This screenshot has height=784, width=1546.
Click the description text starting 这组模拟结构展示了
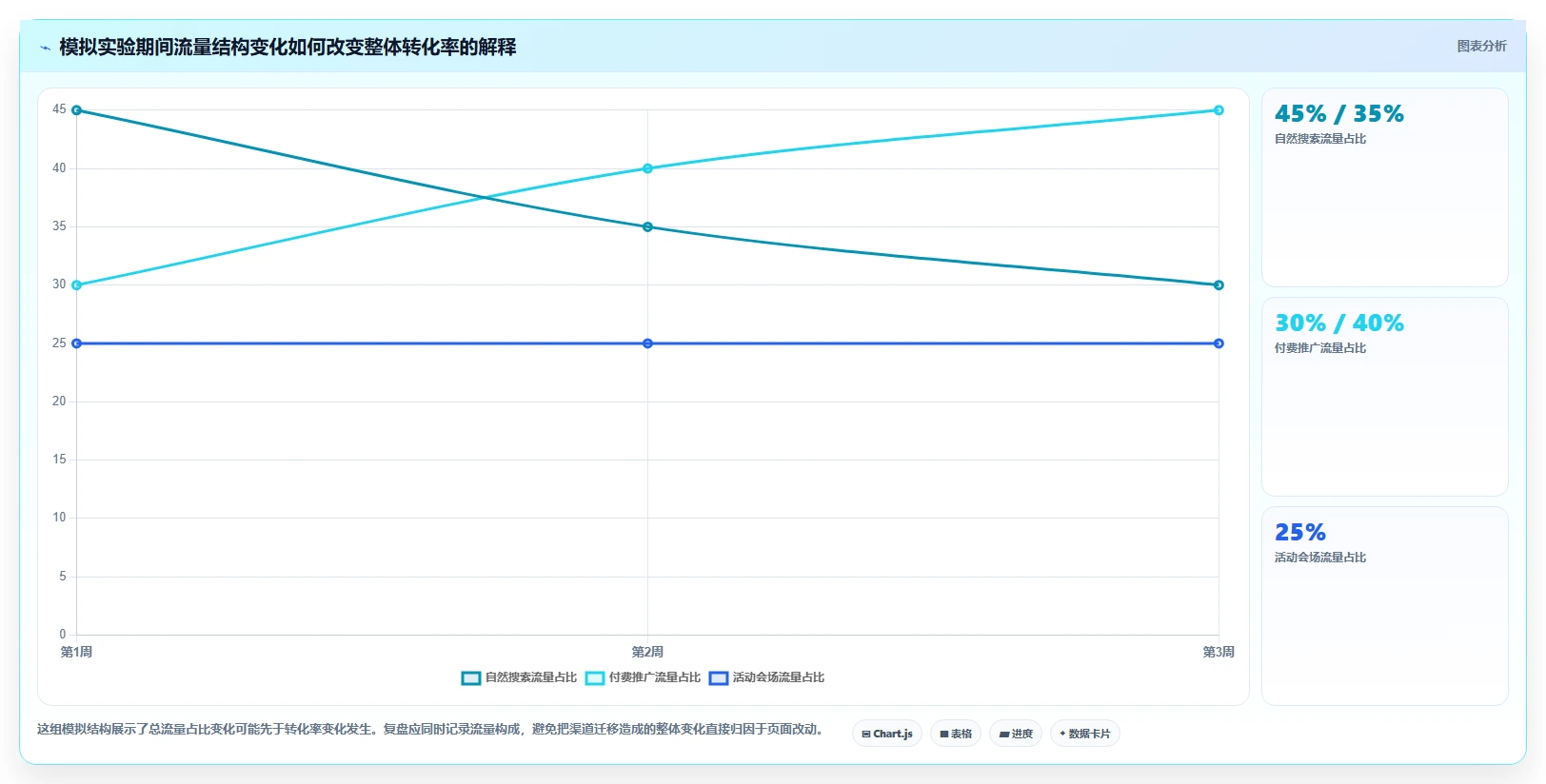click(430, 730)
